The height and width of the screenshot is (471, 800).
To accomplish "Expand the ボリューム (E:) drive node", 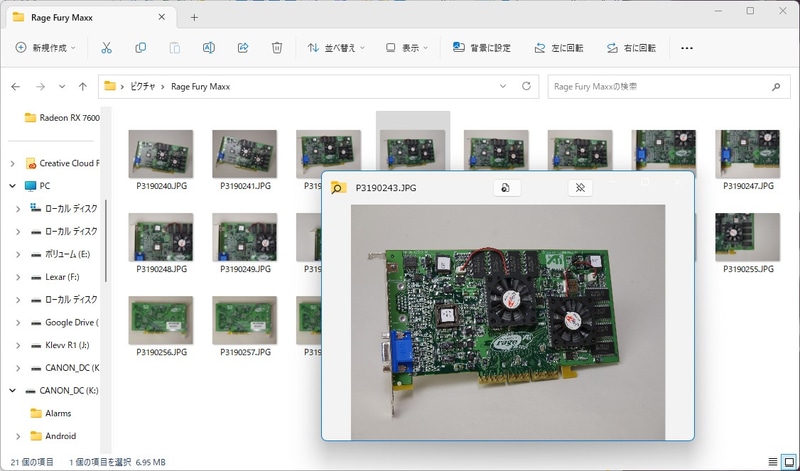I will pyautogui.click(x=18, y=254).
